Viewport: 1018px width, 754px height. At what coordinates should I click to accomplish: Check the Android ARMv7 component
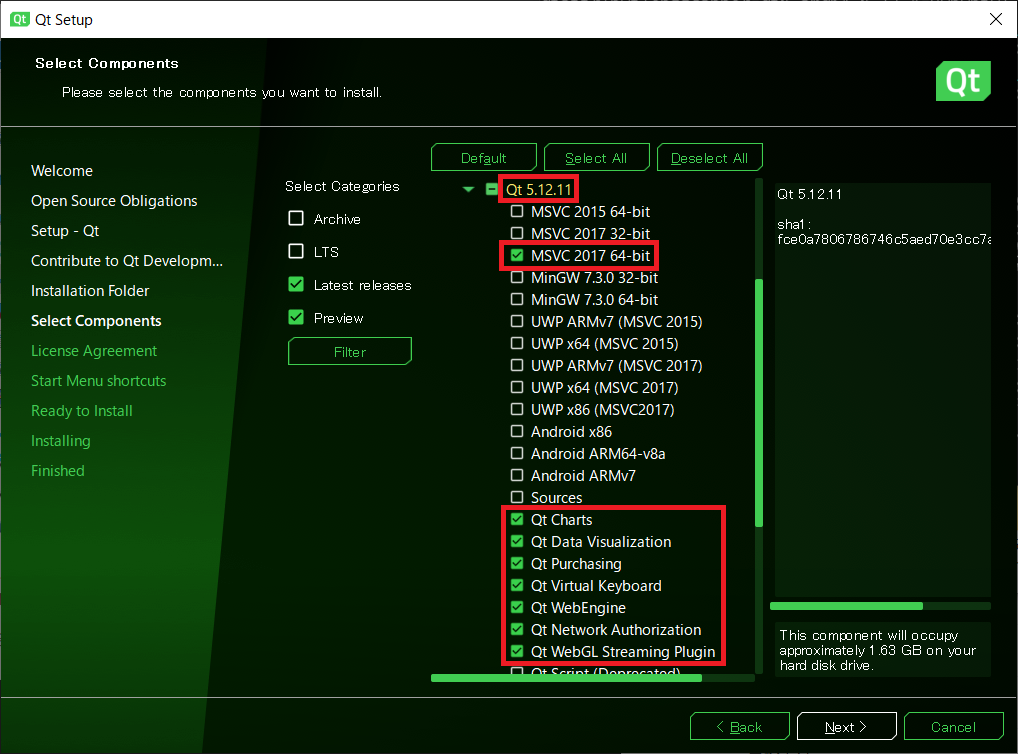tap(517, 475)
